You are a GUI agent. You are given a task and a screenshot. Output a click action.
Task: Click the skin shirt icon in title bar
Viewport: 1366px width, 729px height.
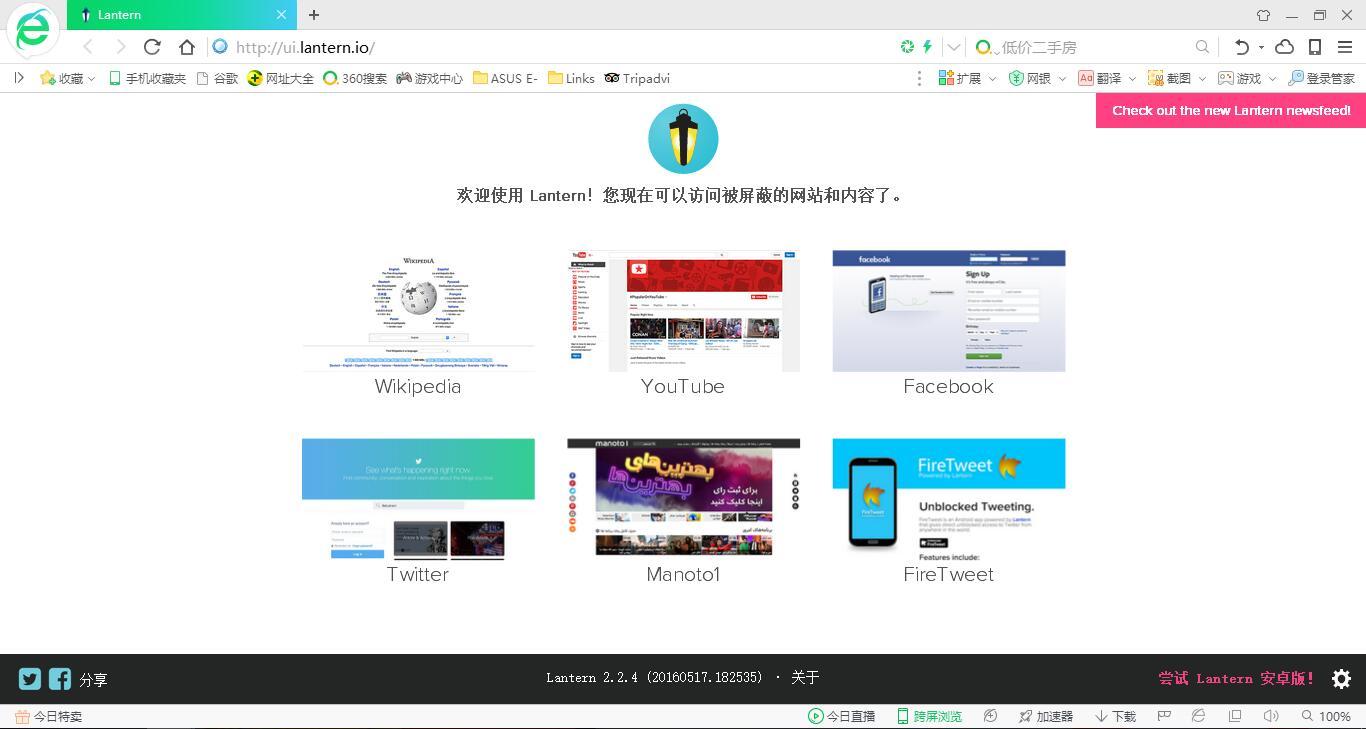[x=1263, y=15]
